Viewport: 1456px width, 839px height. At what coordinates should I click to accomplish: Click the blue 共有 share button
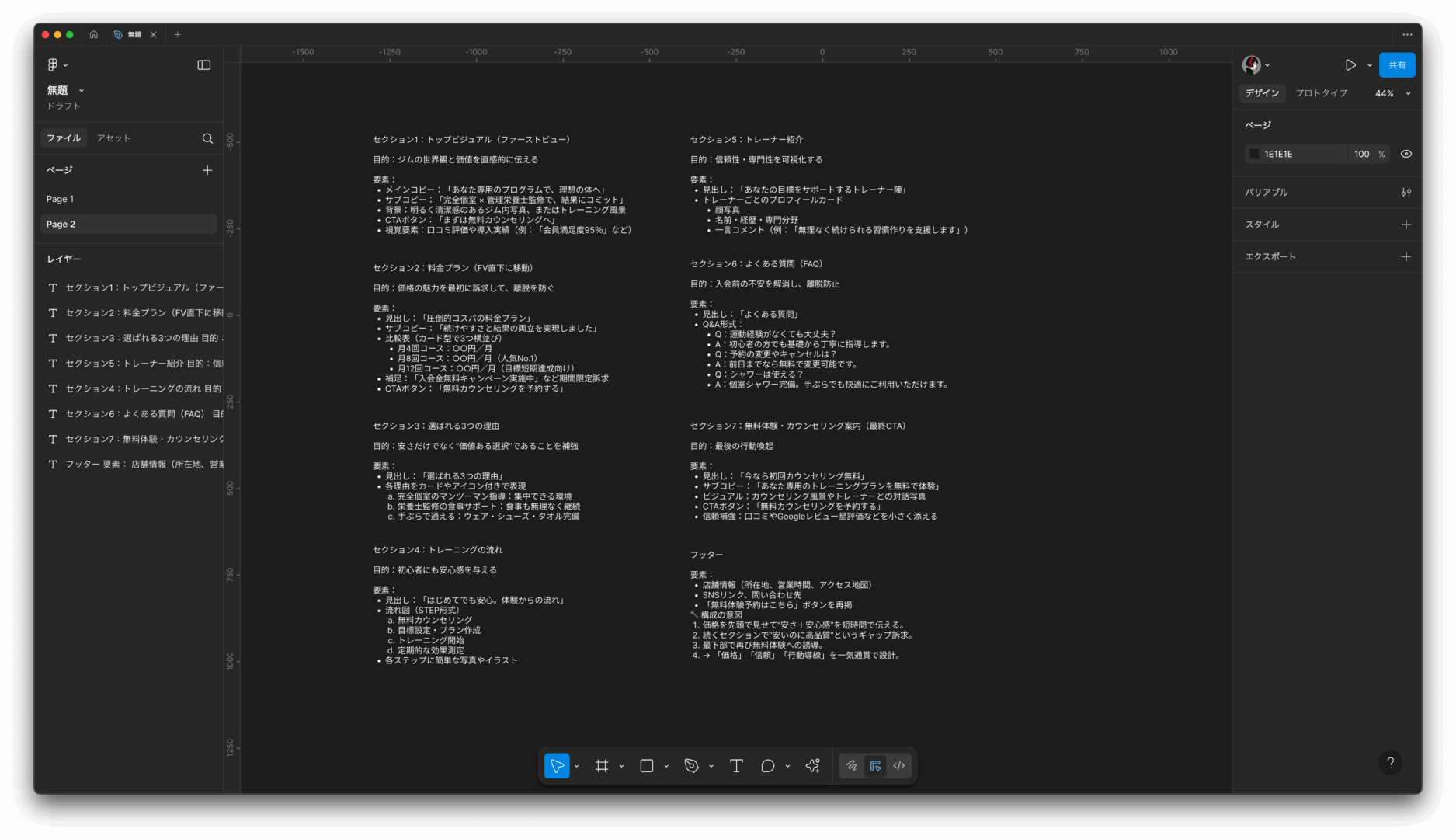pyautogui.click(x=1396, y=65)
